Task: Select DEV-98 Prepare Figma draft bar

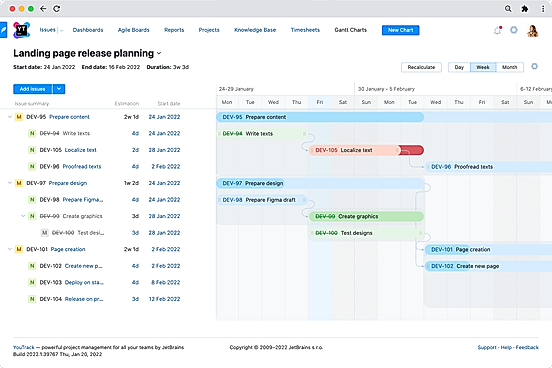Action: click(262, 200)
